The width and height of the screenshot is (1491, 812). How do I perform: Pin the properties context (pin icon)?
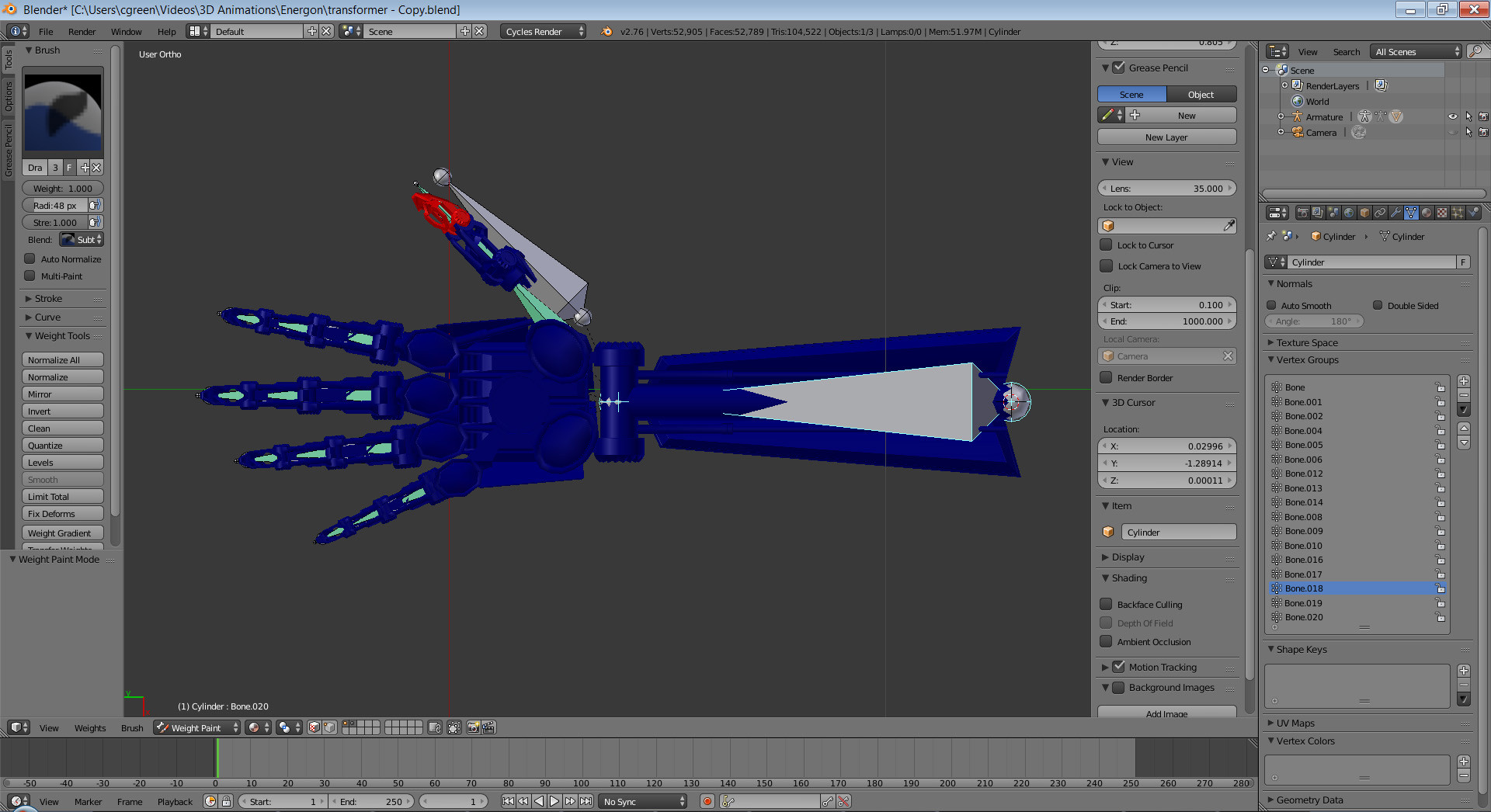tap(1271, 236)
